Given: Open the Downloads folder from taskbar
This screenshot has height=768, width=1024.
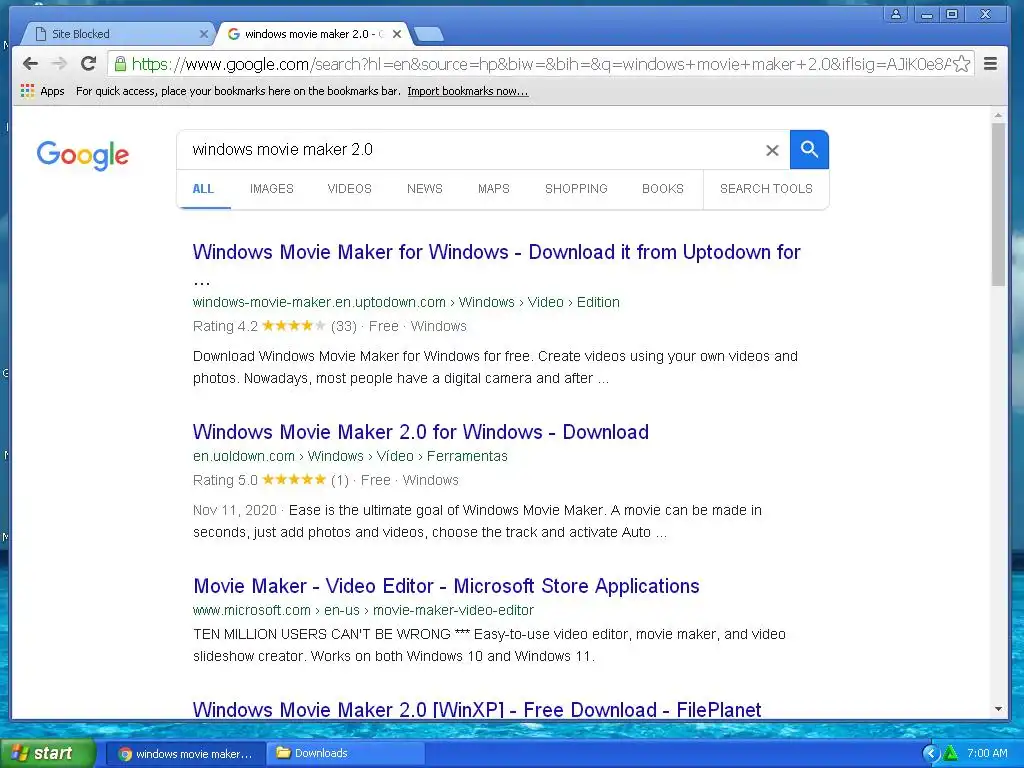Looking at the screenshot, I should [345, 754].
